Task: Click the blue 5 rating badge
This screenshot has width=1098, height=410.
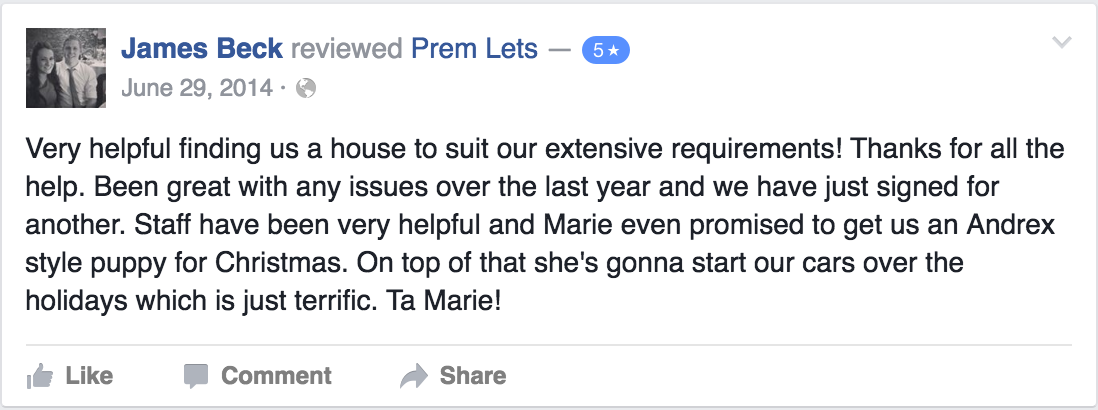Action: (x=606, y=50)
